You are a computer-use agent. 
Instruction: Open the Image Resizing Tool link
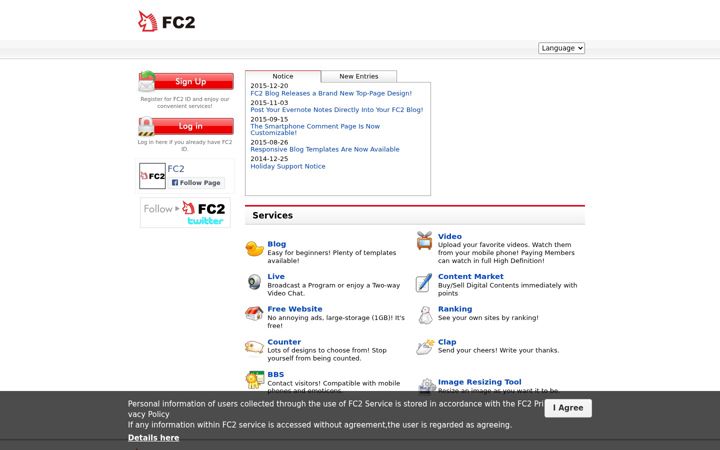pyautogui.click(x=480, y=382)
